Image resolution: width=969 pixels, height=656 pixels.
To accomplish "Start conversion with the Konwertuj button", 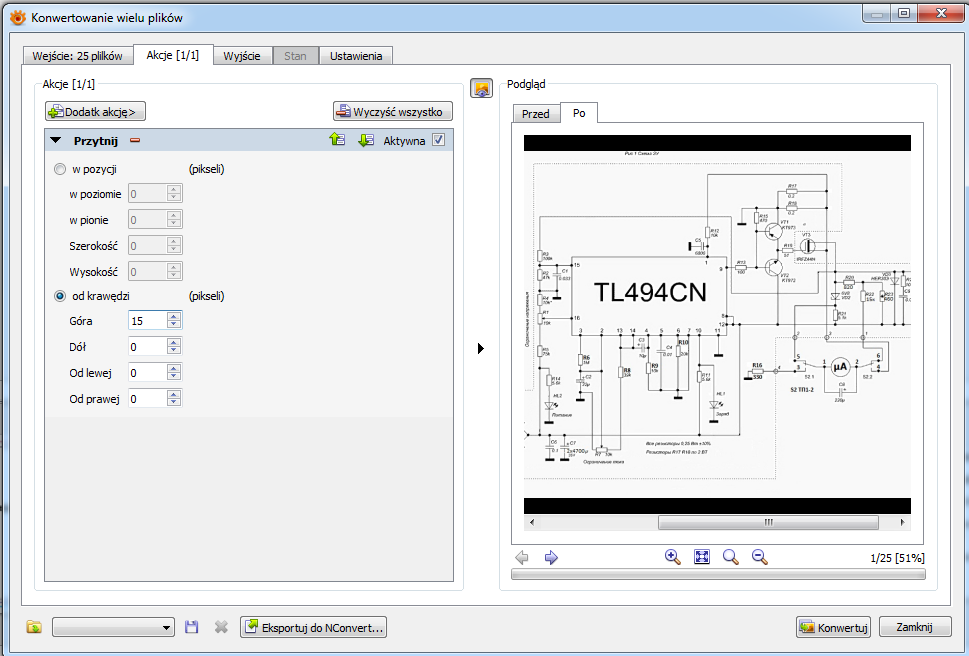I will point(833,628).
